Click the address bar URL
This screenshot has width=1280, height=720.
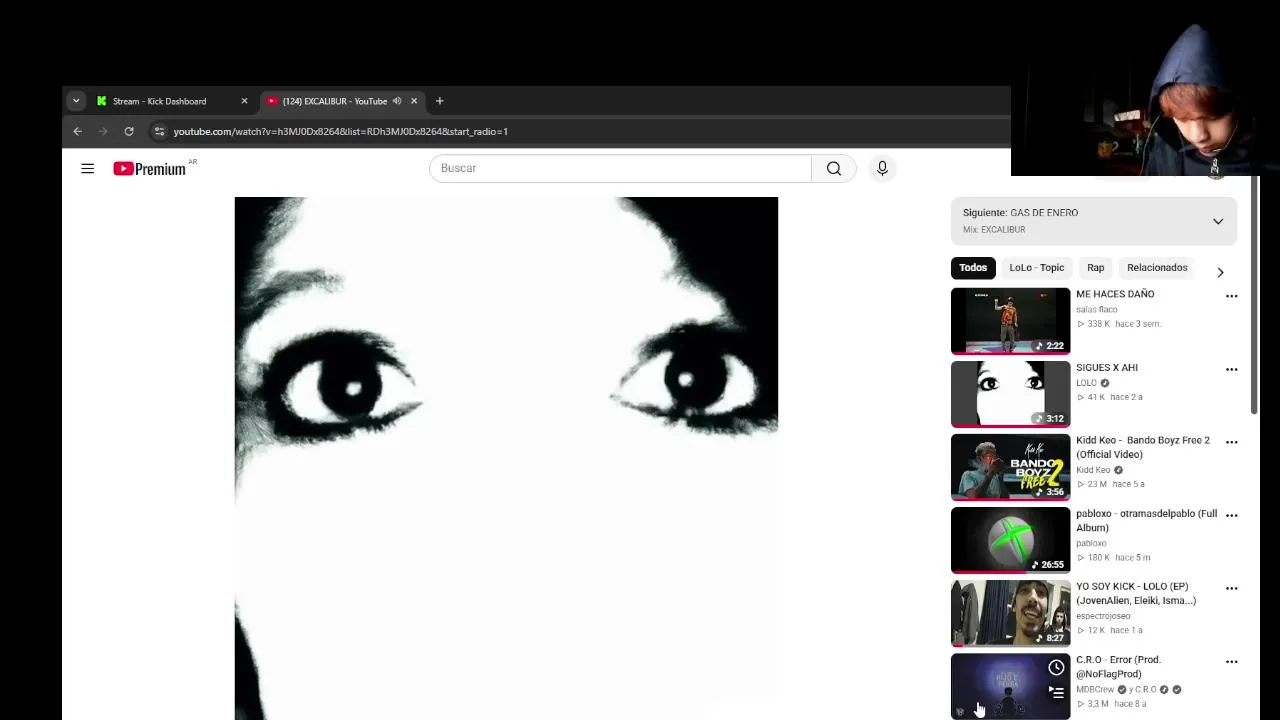[x=340, y=131]
